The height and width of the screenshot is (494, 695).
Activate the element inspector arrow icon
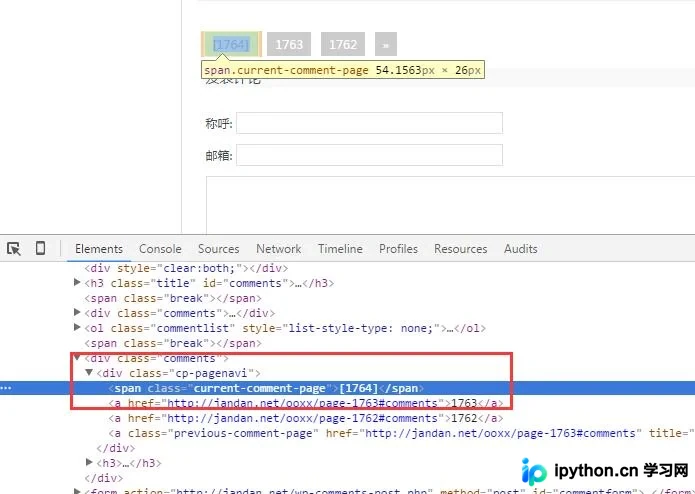pyautogui.click(x=14, y=249)
